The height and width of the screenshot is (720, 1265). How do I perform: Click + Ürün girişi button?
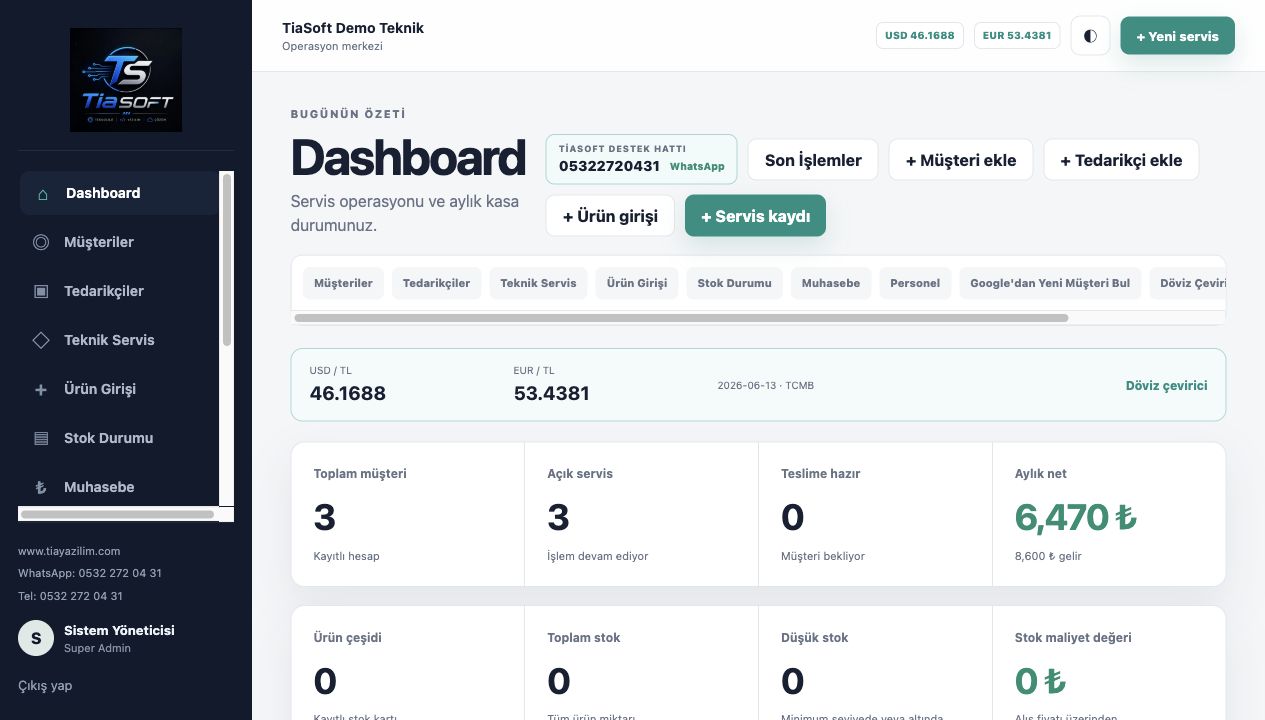tap(610, 216)
